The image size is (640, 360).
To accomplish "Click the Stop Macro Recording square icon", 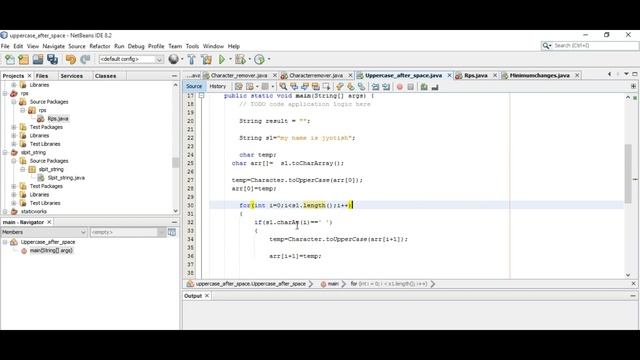I will click(411, 87).
